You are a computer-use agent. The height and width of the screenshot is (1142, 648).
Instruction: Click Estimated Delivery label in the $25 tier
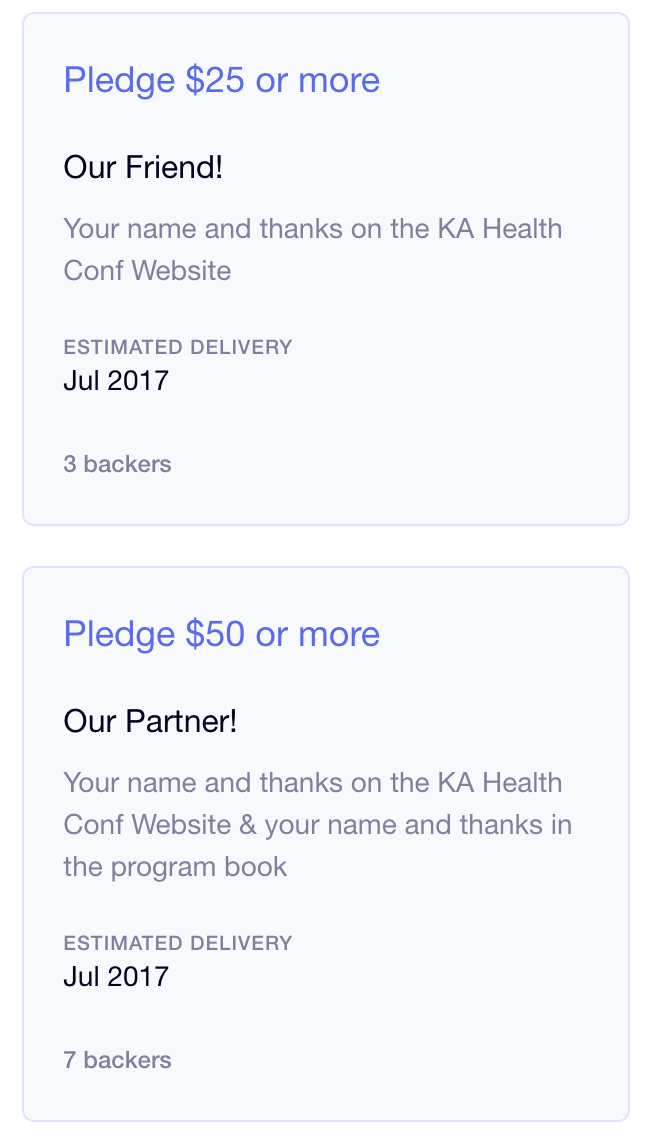(177, 347)
